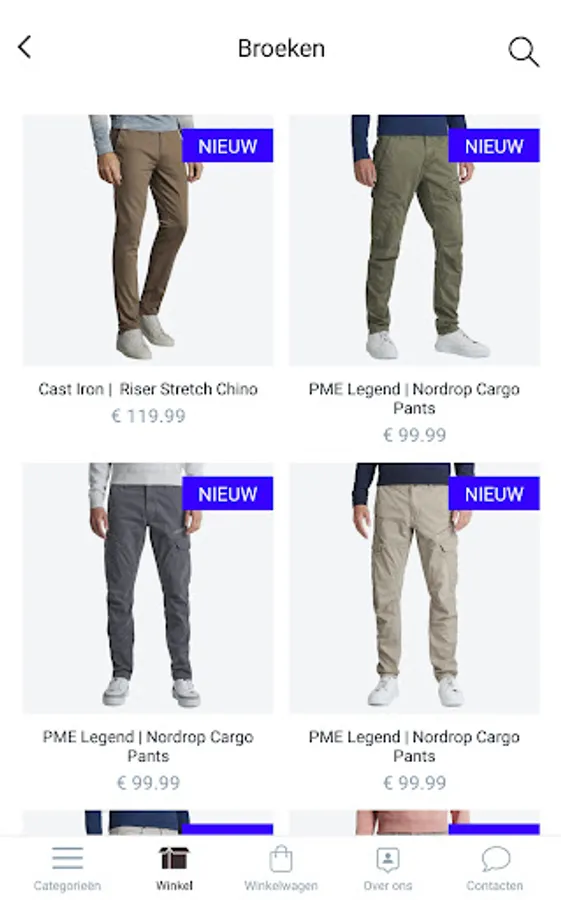Screen dimensions: 561x900
Task: Open the olive green Cargo Pants image
Action: [415, 240]
